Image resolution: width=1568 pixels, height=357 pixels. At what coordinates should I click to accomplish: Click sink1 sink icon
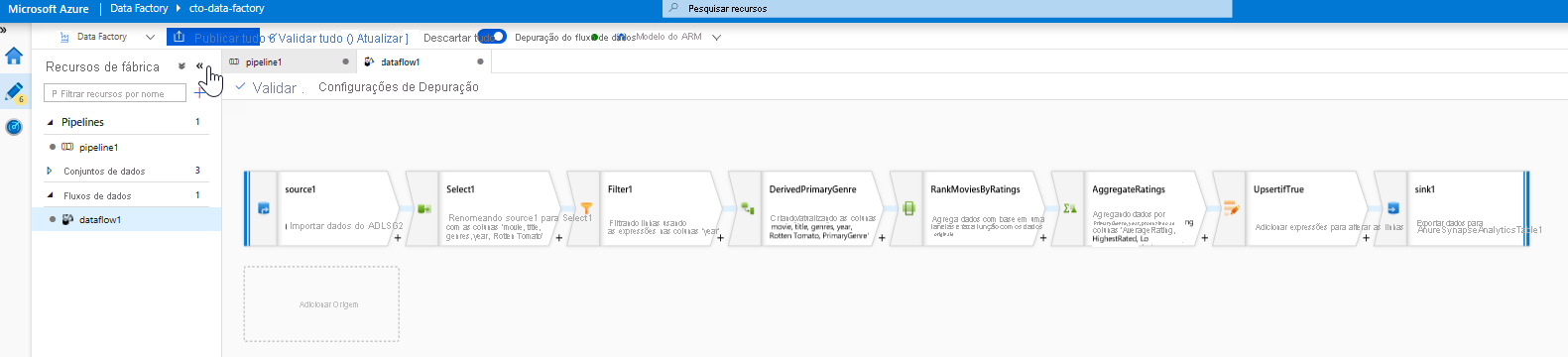tap(1392, 208)
